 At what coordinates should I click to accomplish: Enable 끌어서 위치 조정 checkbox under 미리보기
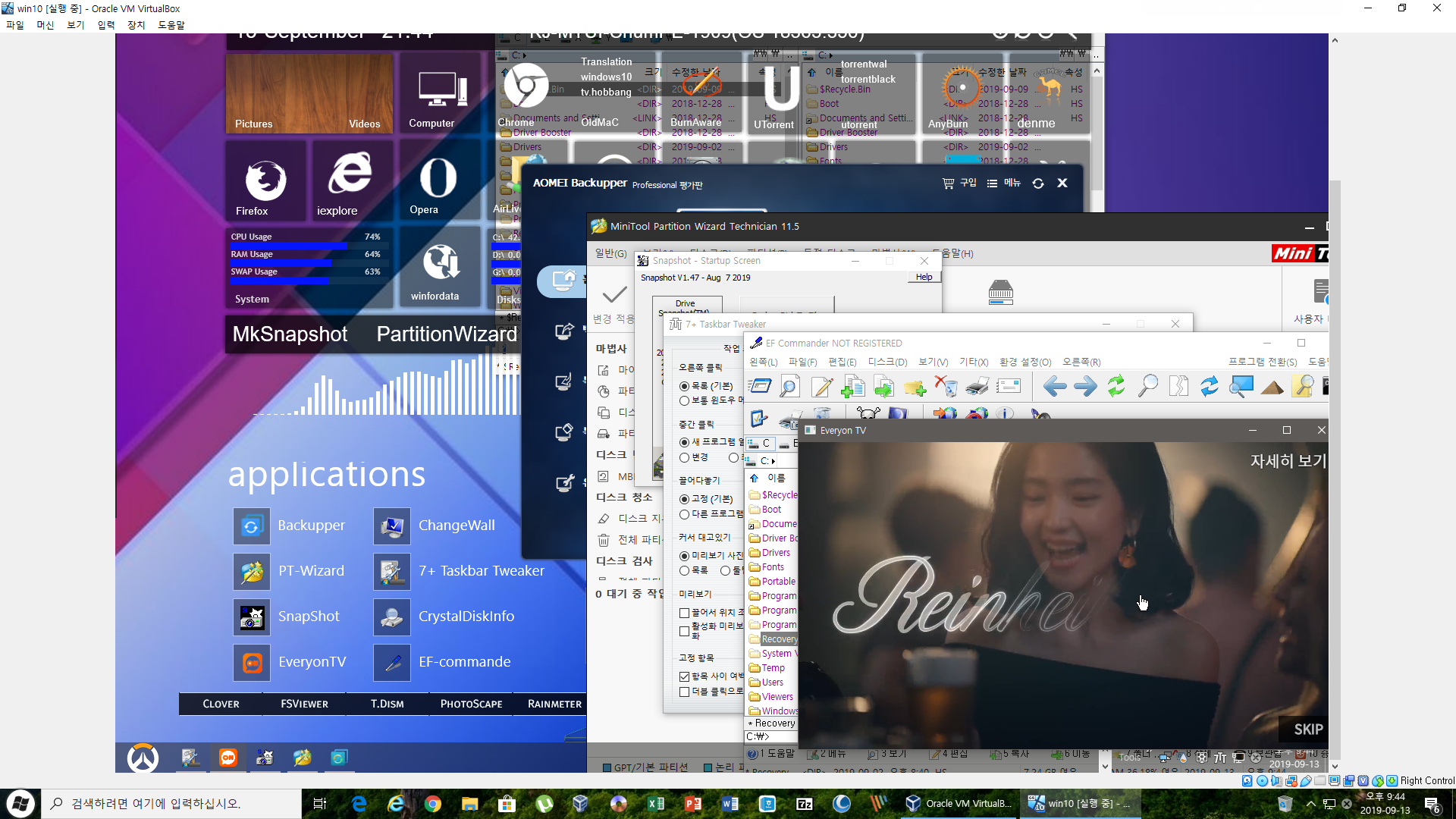click(x=685, y=613)
